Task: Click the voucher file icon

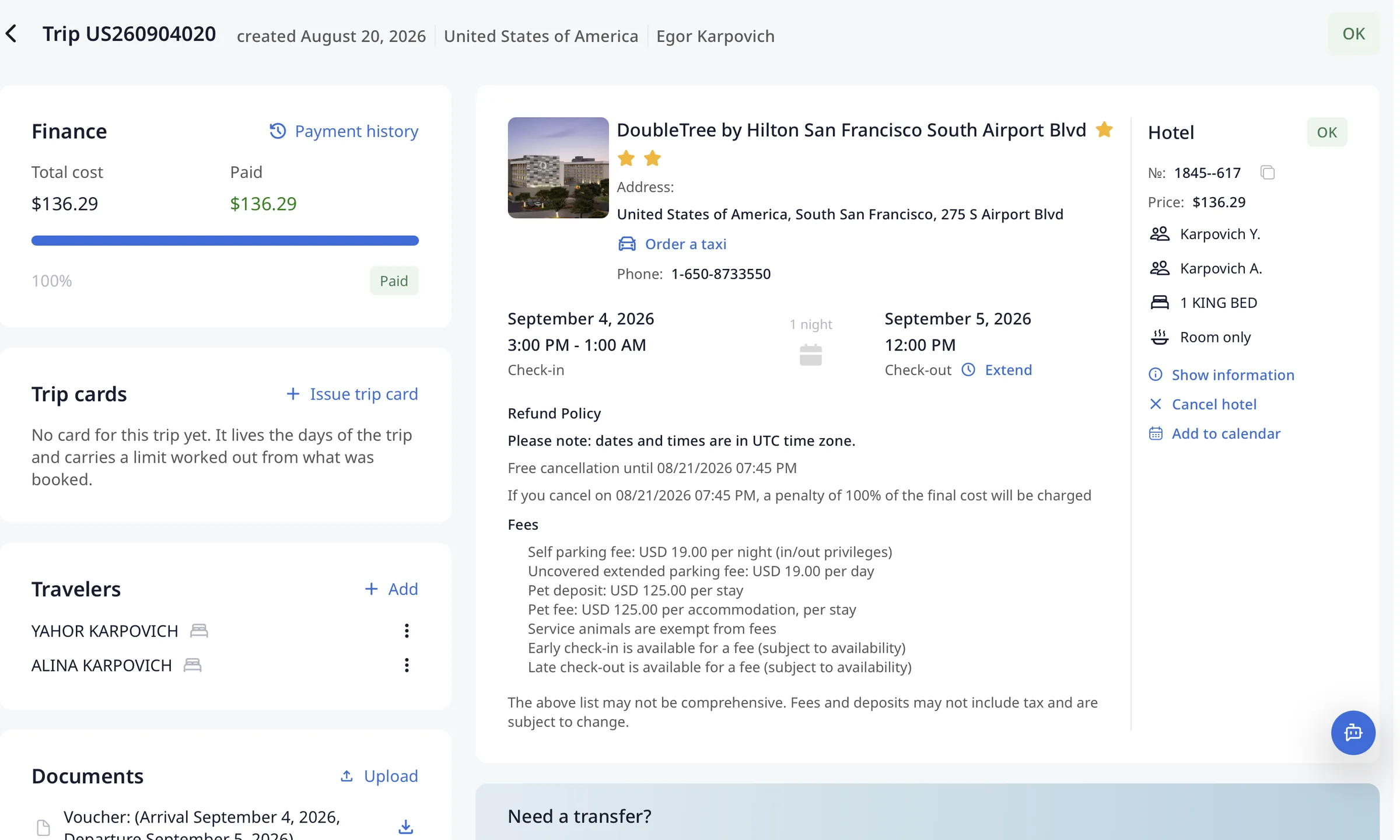Action: pos(43,827)
